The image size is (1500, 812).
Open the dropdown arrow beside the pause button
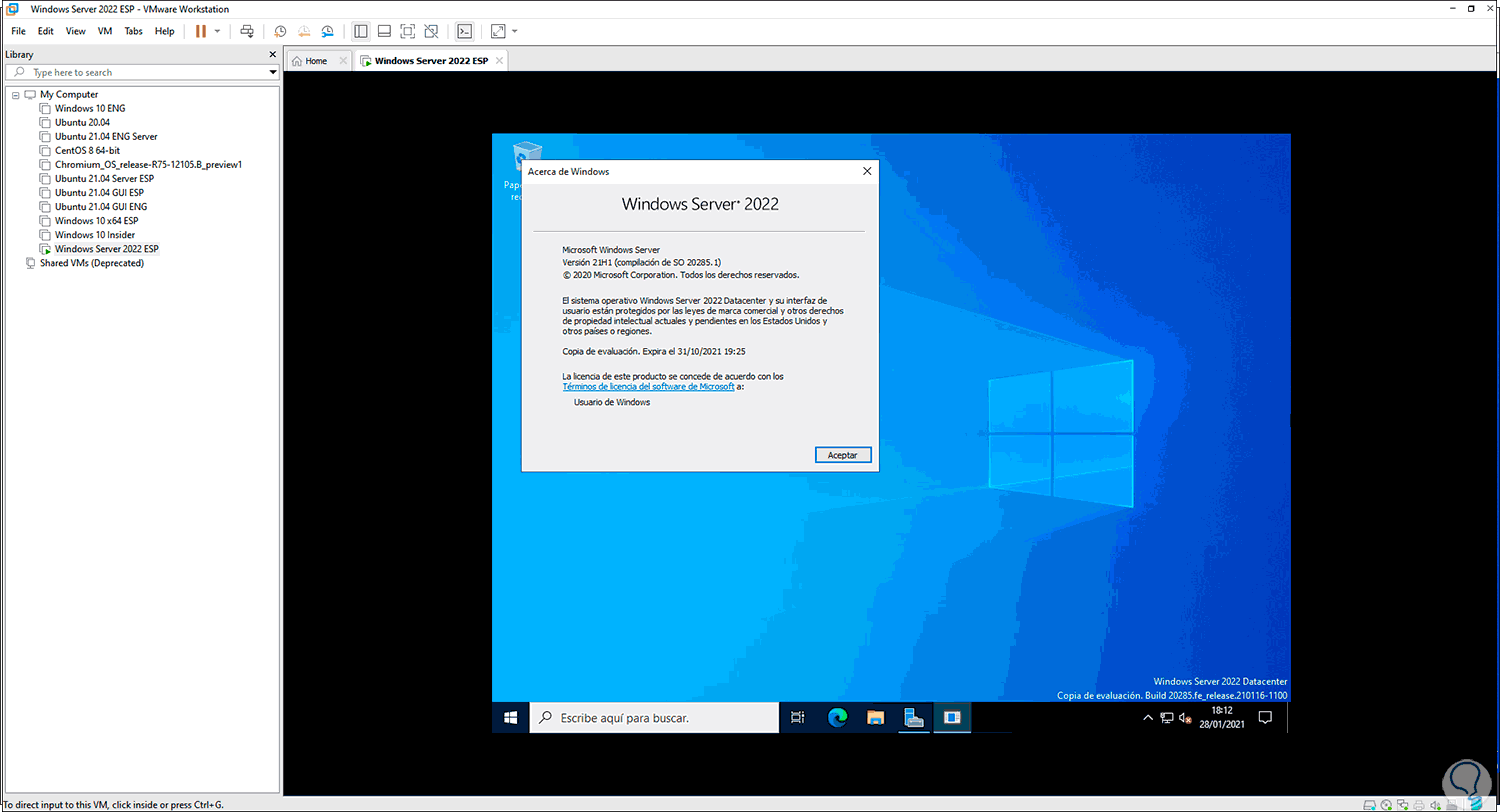(217, 31)
